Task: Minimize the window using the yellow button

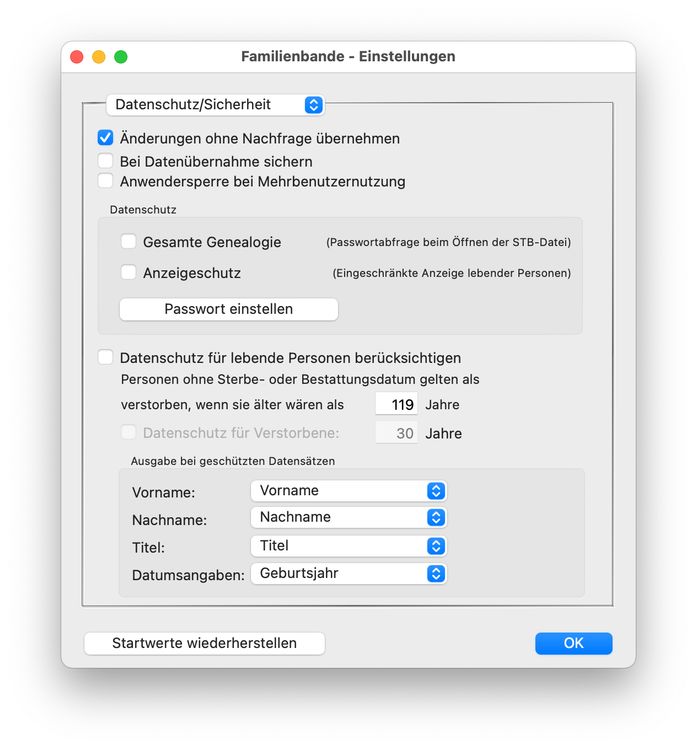Action: (x=99, y=57)
